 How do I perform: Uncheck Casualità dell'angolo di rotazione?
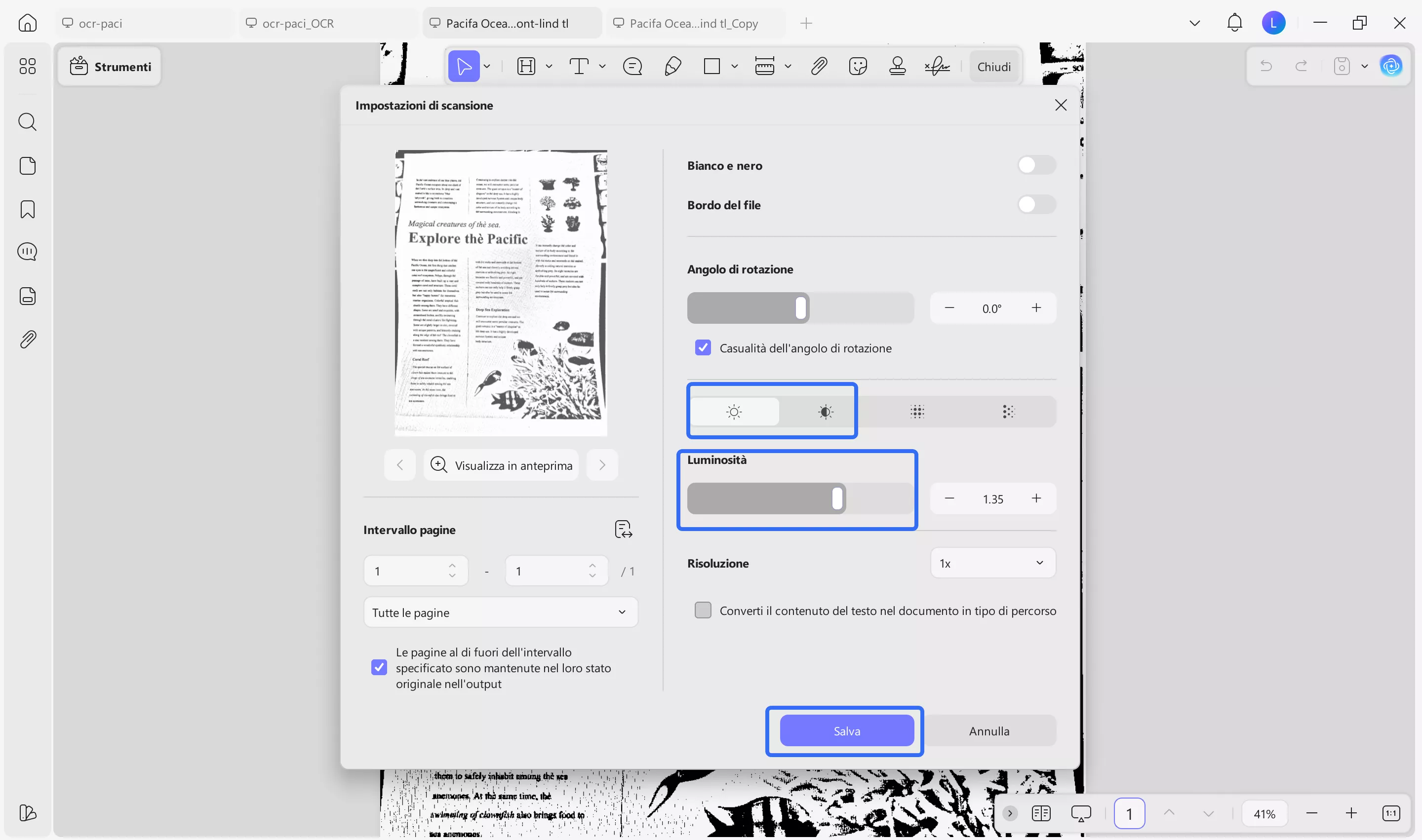(702, 347)
